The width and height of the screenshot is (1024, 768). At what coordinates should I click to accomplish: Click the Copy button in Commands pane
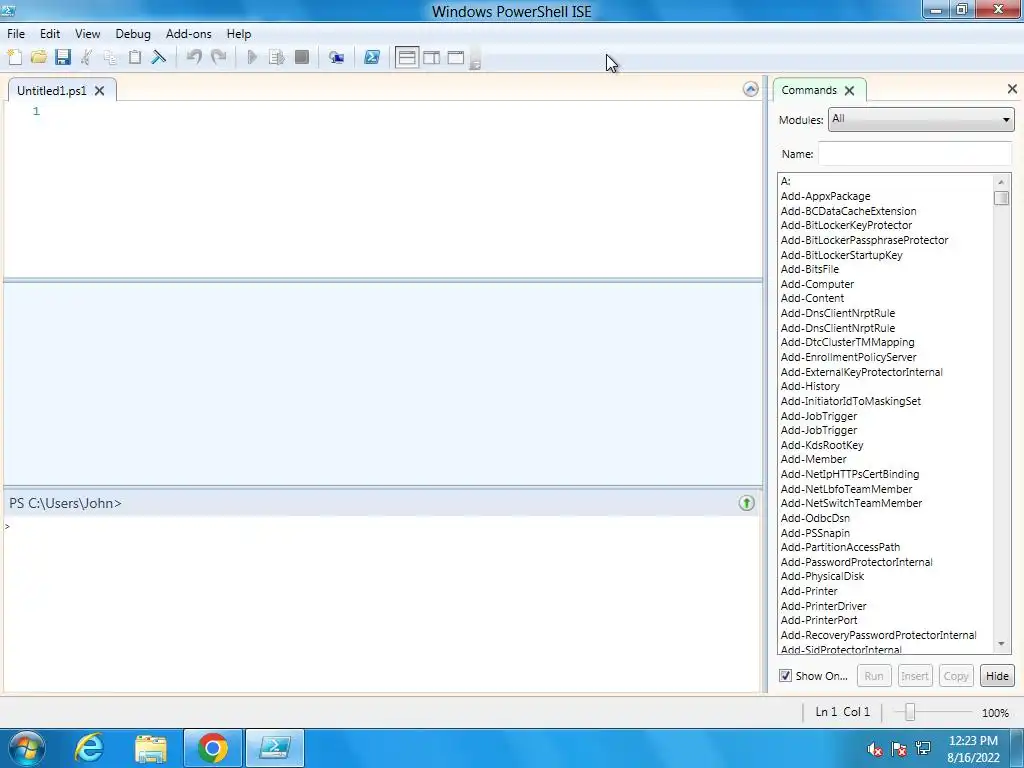956,676
